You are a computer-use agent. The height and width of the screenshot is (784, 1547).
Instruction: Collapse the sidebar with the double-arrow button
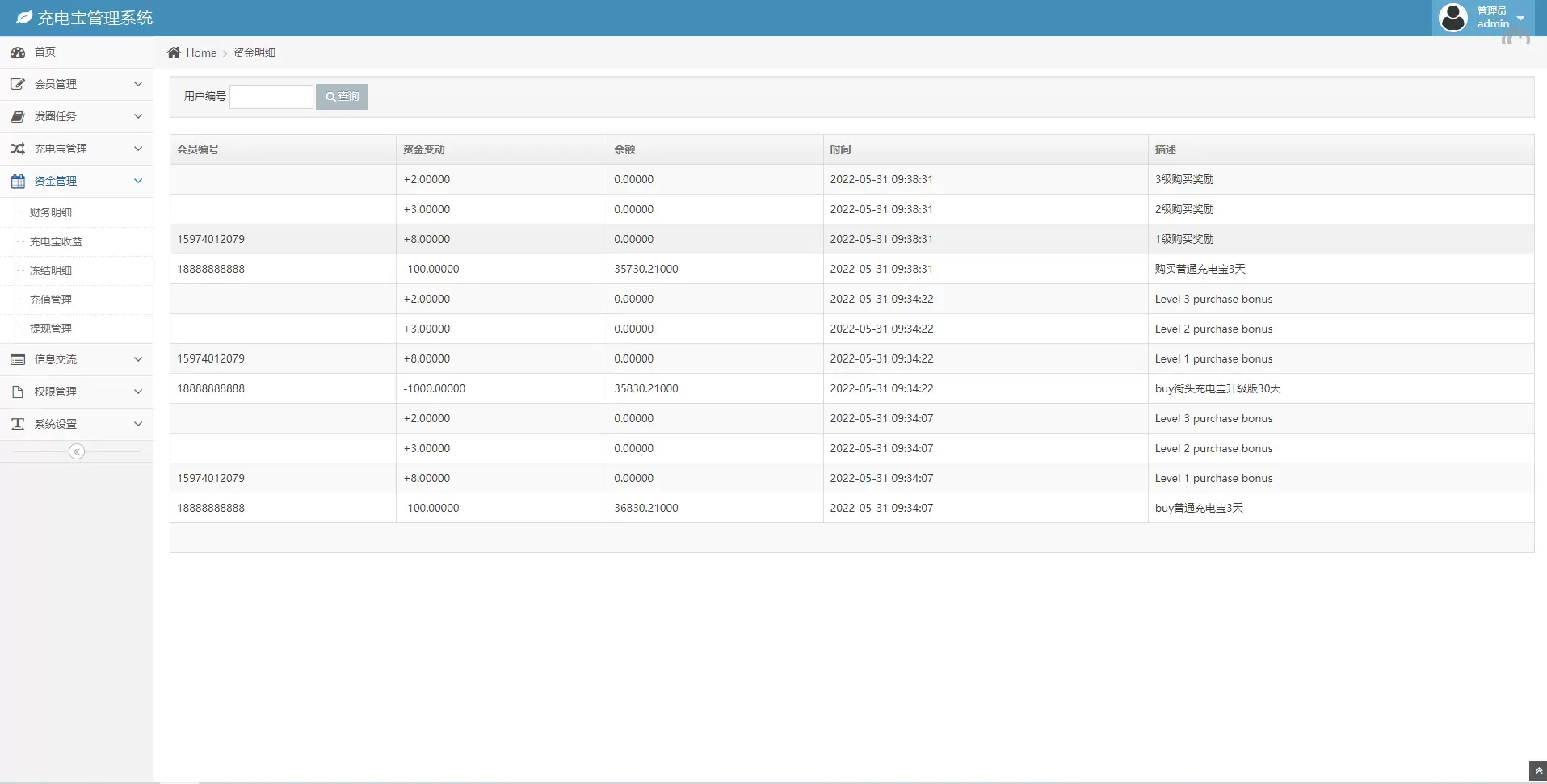[x=77, y=451]
